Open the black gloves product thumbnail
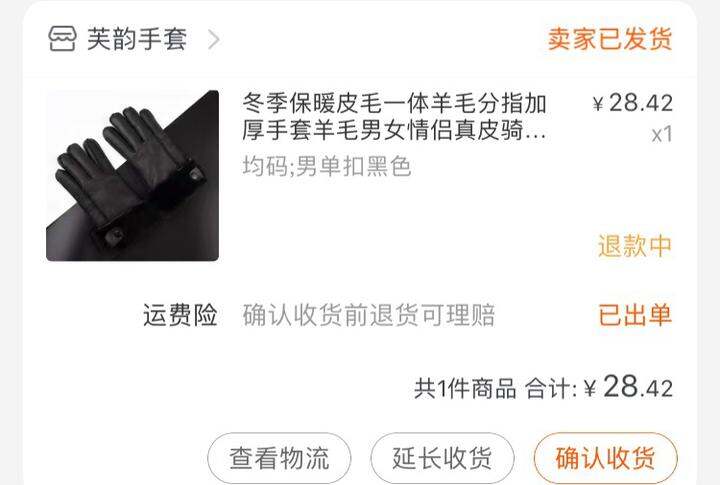 (x=132, y=175)
